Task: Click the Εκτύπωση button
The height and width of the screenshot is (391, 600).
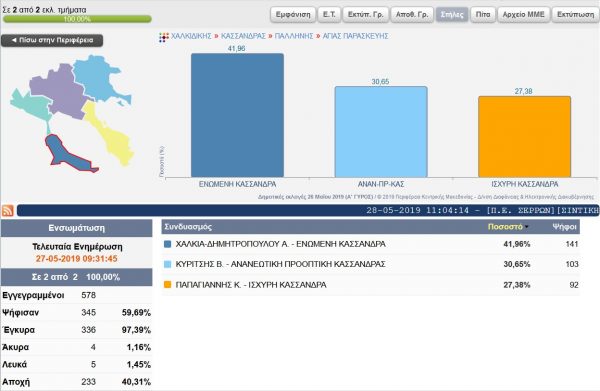Action: (x=576, y=15)
